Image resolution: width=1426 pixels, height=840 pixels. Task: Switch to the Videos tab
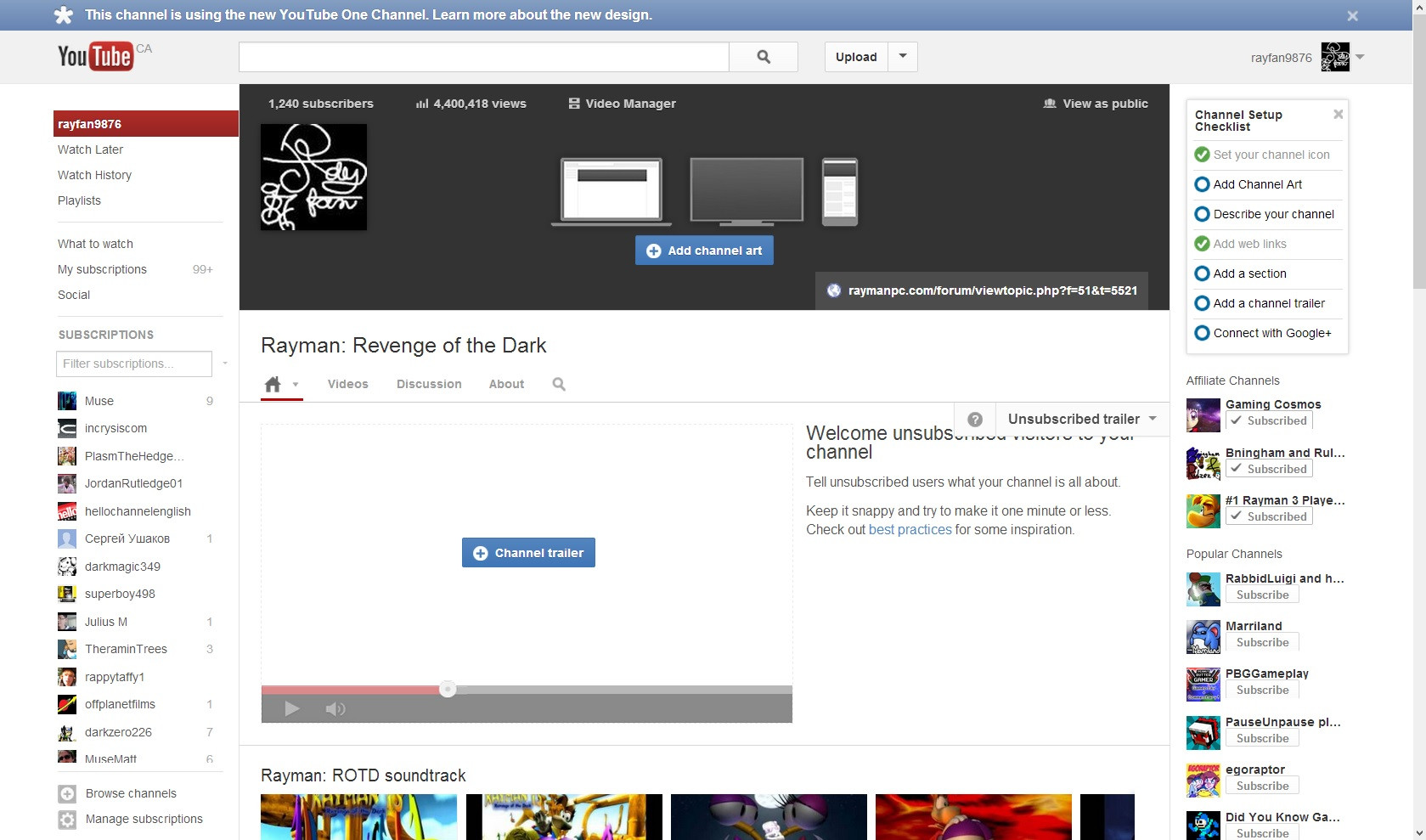(x=348, y=384)
